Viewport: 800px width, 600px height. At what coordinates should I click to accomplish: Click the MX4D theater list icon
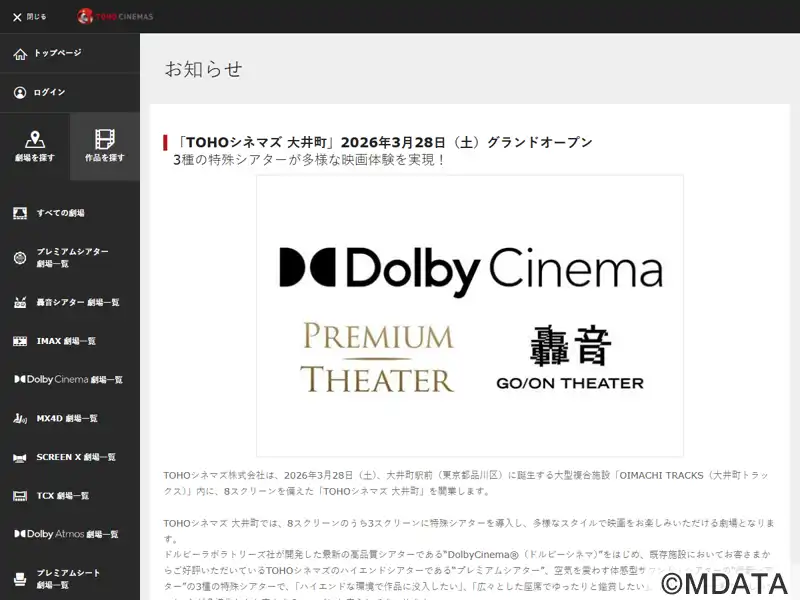point(20,418)
